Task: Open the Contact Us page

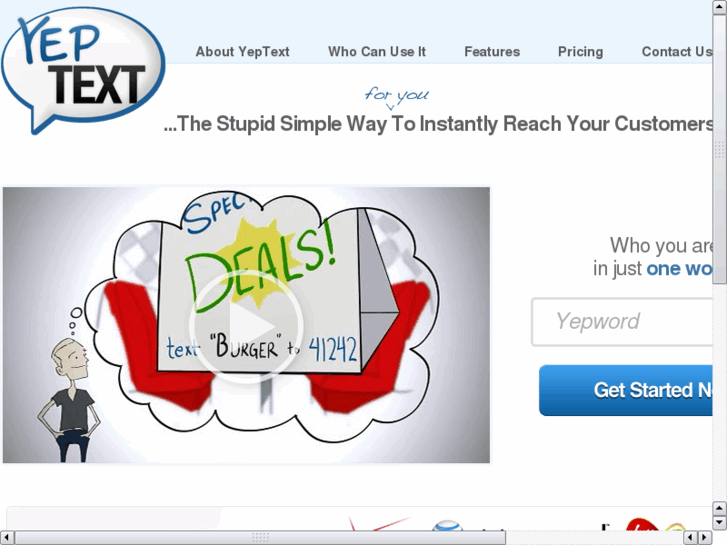Action: pos(677,51)
